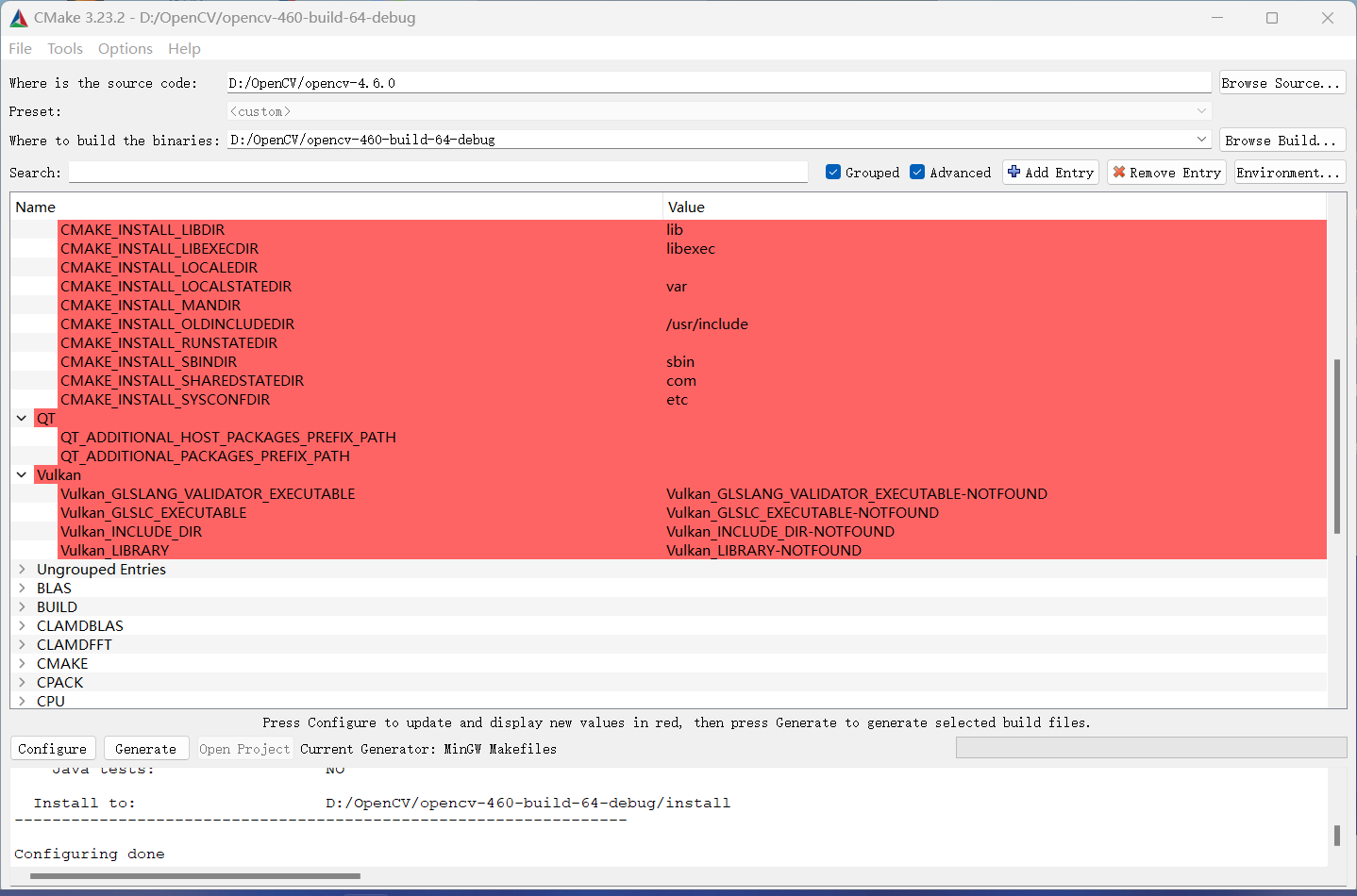Open the build binaries path dropdown
The height and width of the screenshot is (896, 1357).
tap(1202, 139)
